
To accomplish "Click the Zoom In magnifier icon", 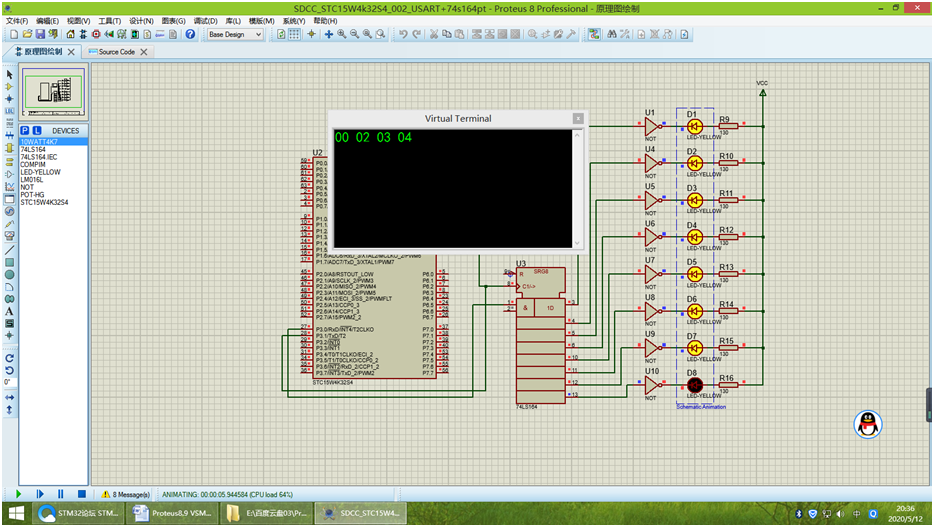I will (x=342, y=34).
